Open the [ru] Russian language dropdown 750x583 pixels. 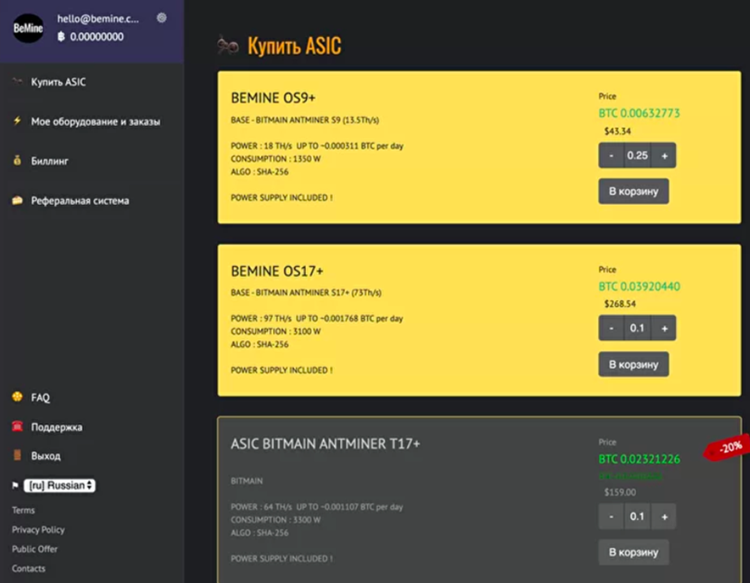click(x=60, y=485)
